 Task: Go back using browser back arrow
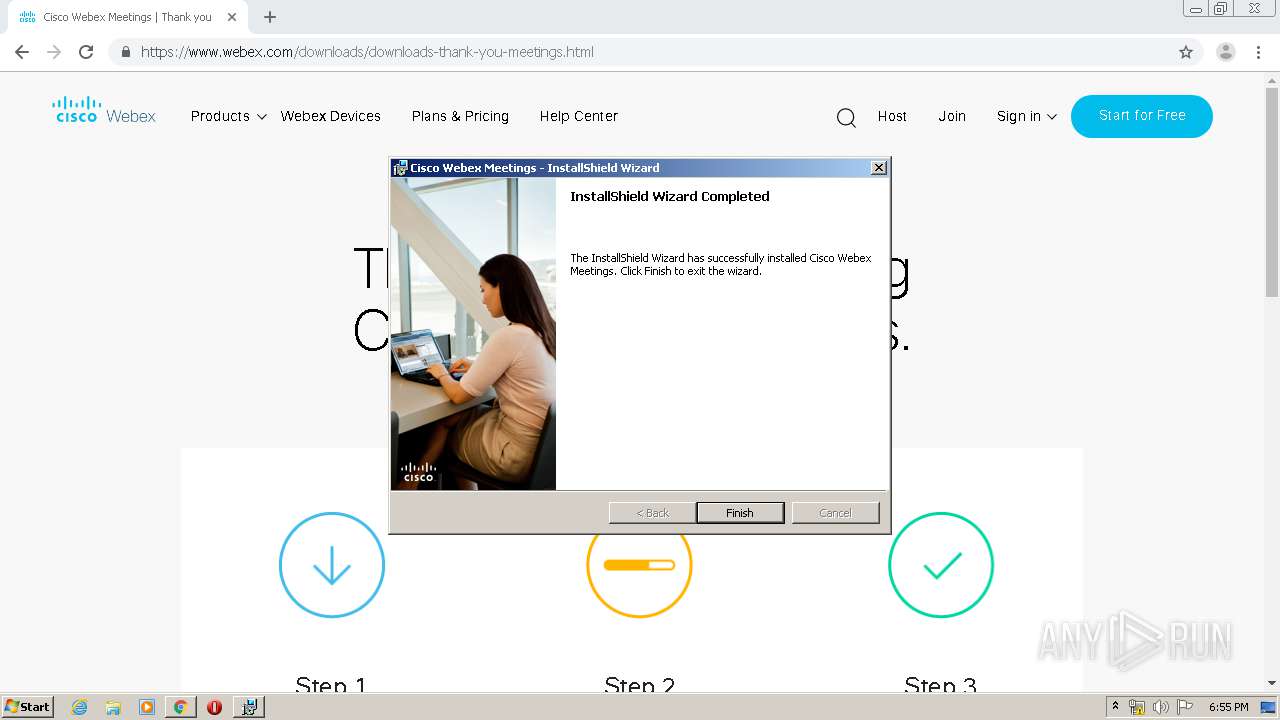coord(22,52)
